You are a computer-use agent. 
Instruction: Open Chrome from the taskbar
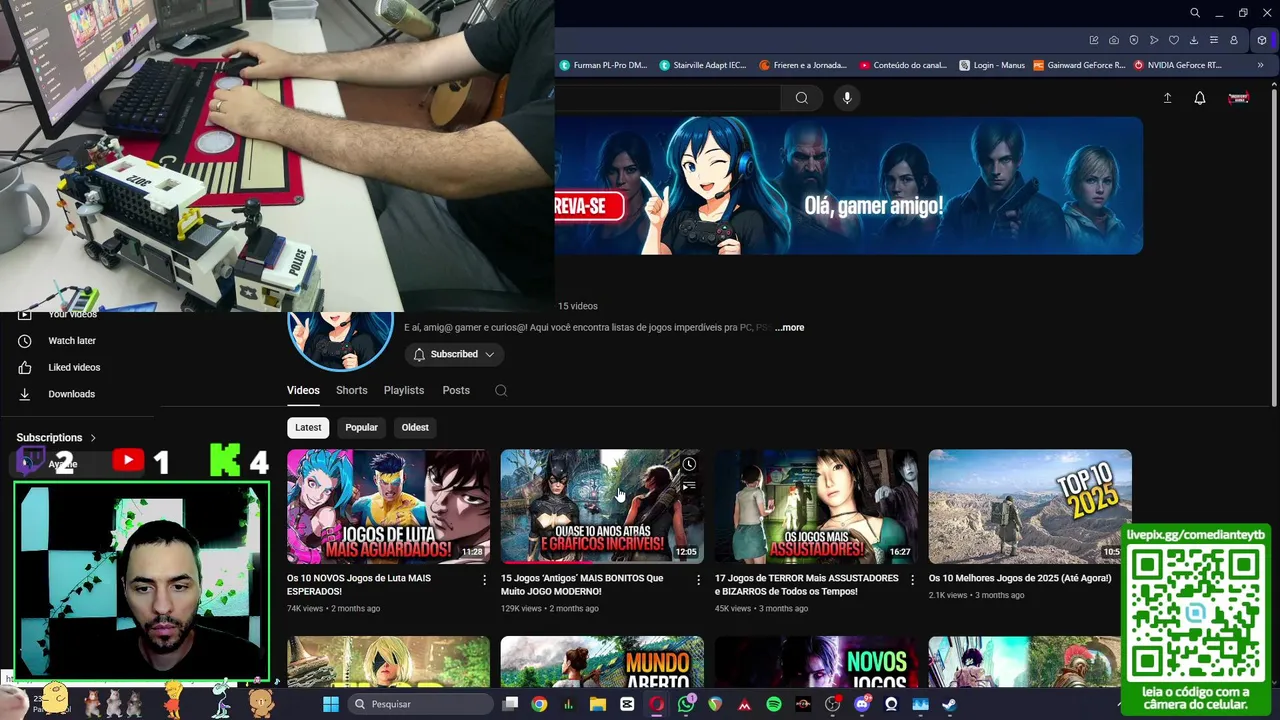click(539, 704)
